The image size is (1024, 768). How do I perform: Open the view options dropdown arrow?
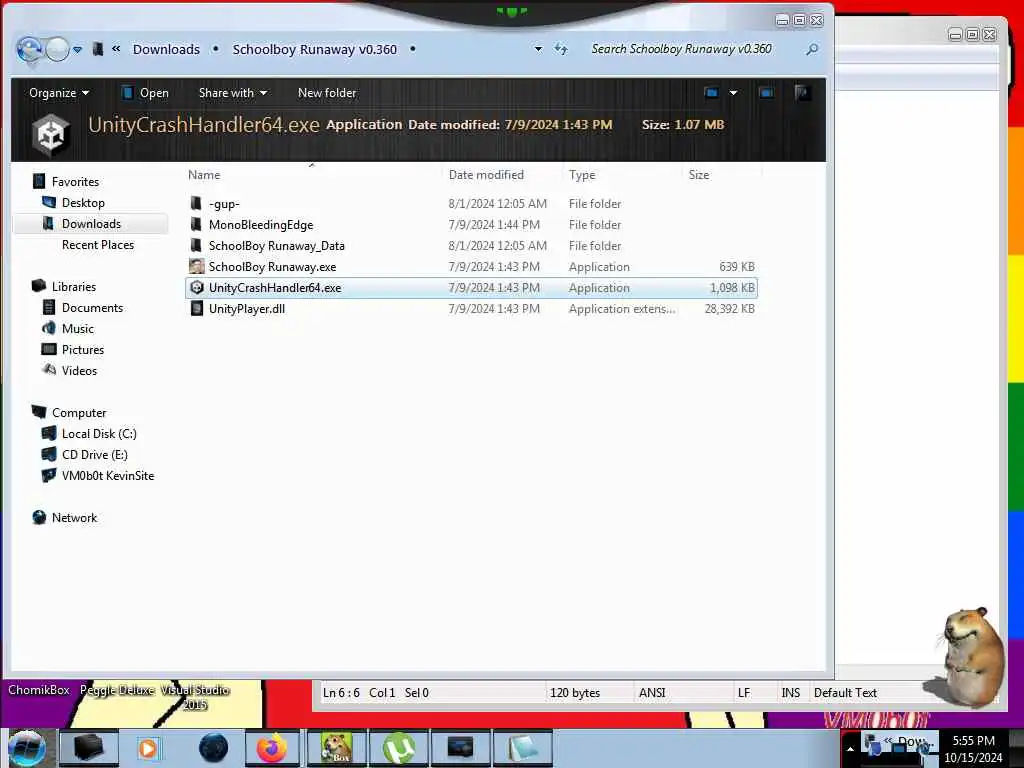point(733,93)
